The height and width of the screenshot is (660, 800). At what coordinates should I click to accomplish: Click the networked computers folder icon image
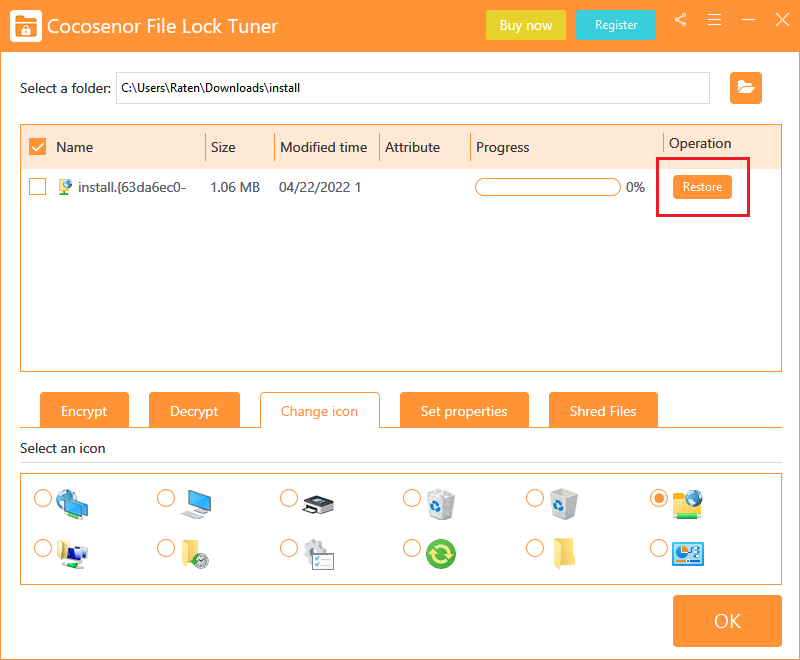click(72, 554)
